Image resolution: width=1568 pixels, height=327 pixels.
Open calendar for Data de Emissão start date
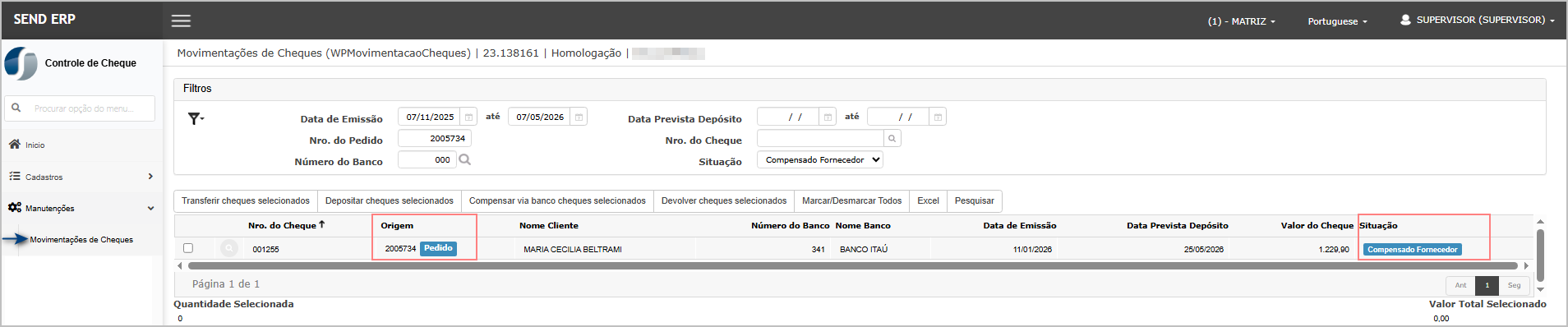[x=468, y=117]
